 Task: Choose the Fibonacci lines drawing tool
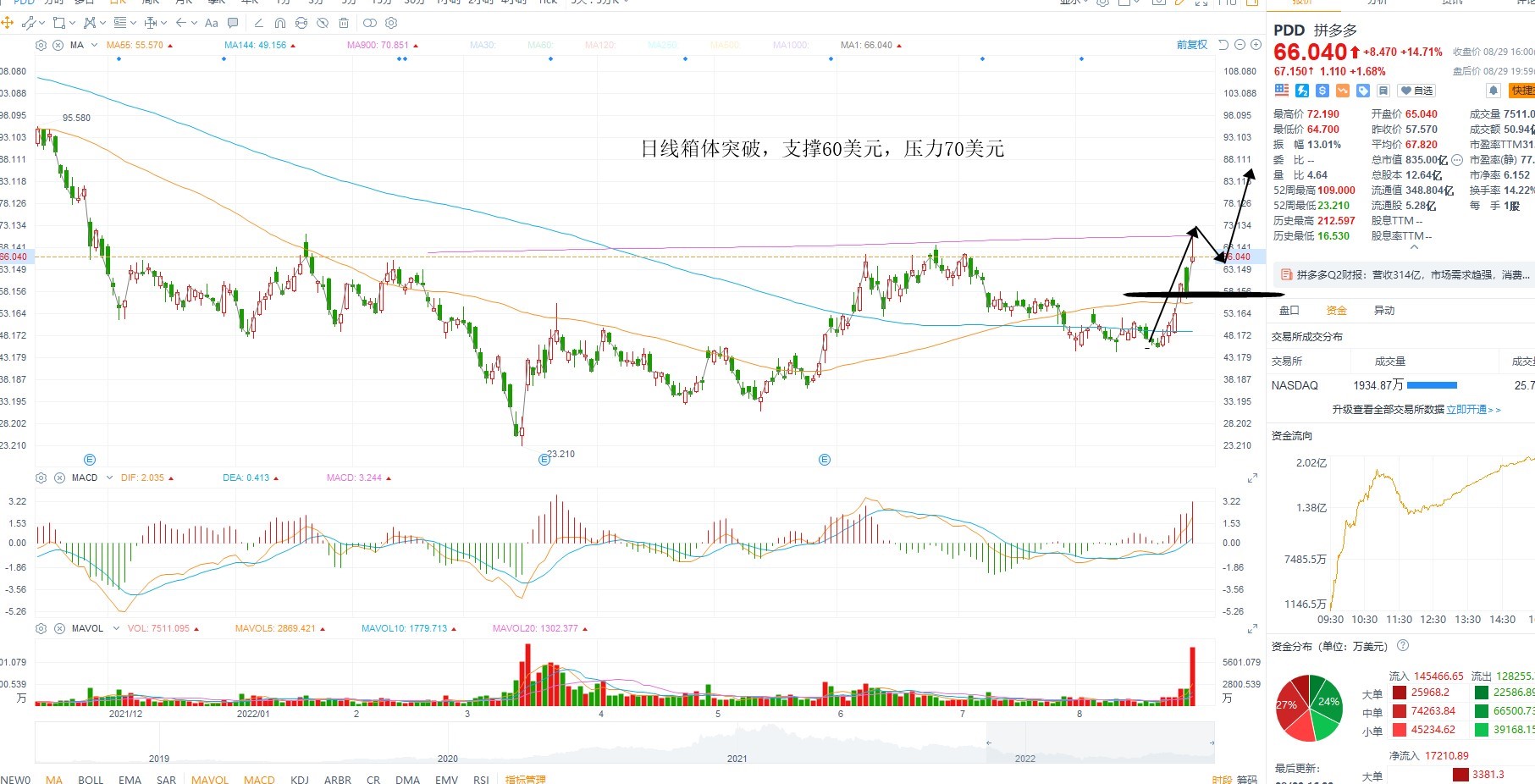pos(120,23)
